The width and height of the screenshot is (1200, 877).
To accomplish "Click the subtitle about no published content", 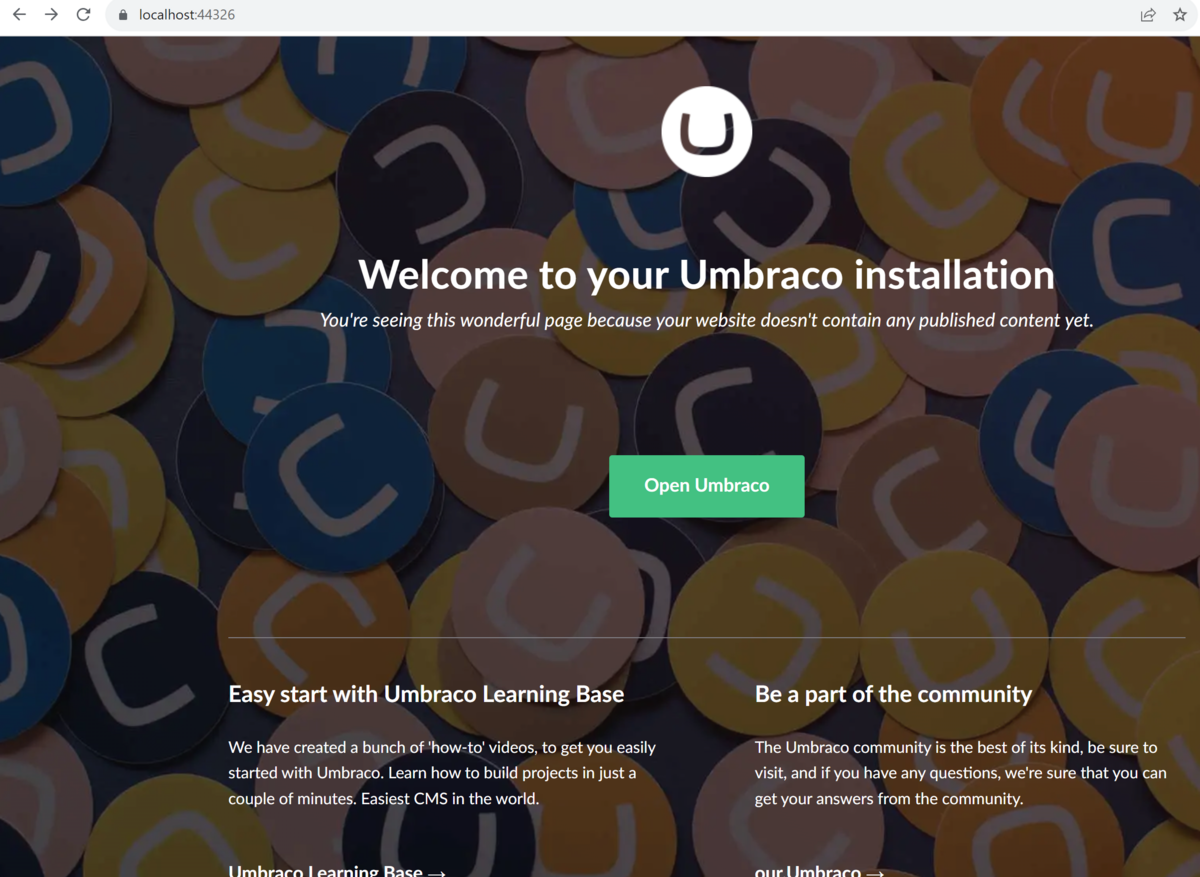I will [707, 321].
